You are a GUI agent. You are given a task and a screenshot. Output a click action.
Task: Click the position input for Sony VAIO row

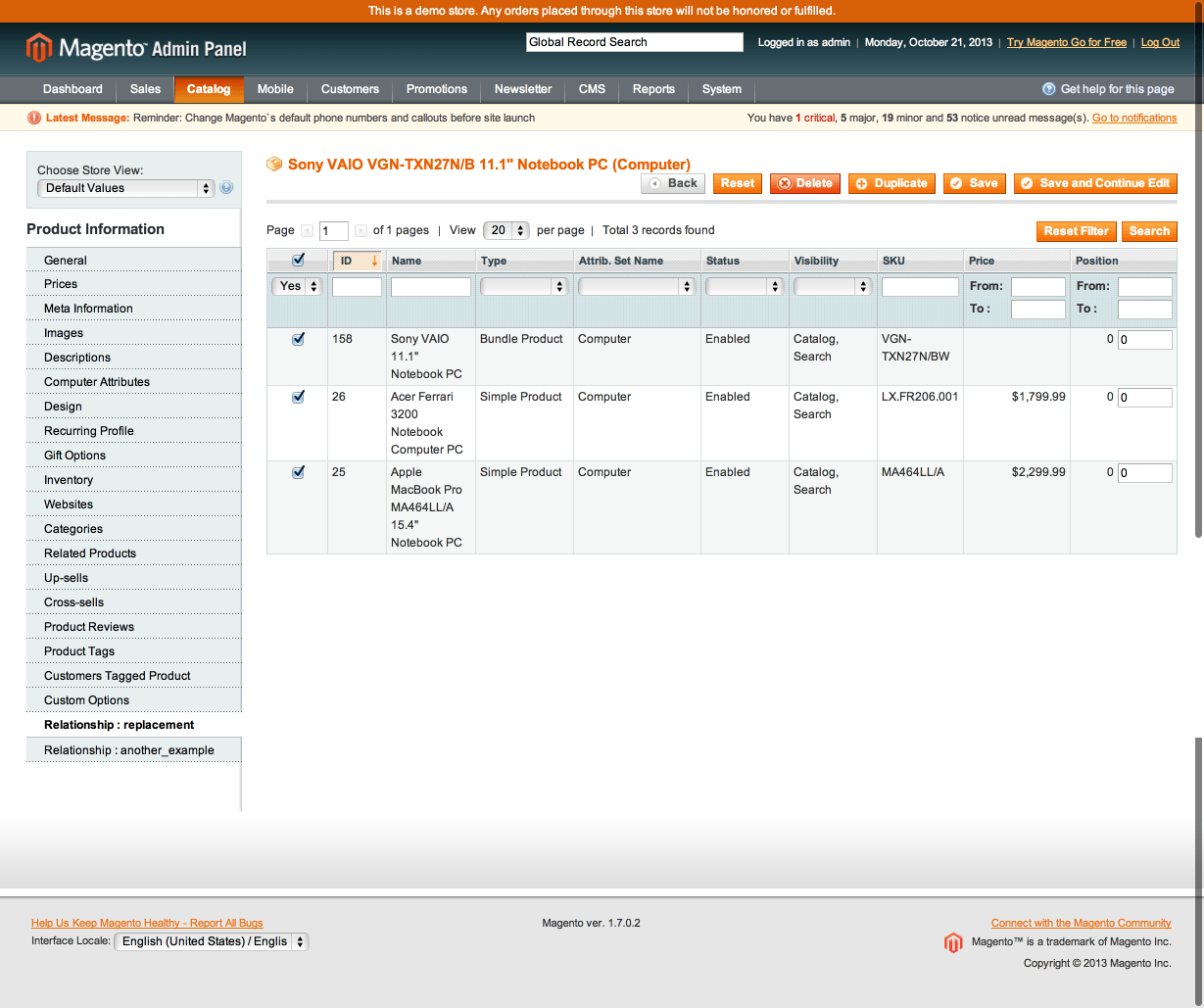point(1145,340)
